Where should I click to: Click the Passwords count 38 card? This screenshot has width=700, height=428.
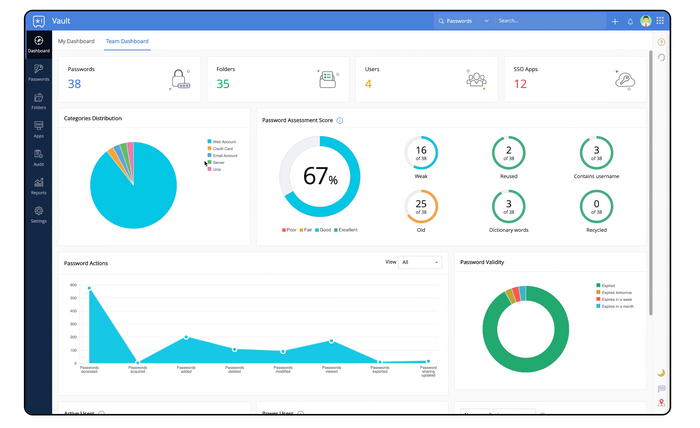pyautogui.click(x=128, y=78)
